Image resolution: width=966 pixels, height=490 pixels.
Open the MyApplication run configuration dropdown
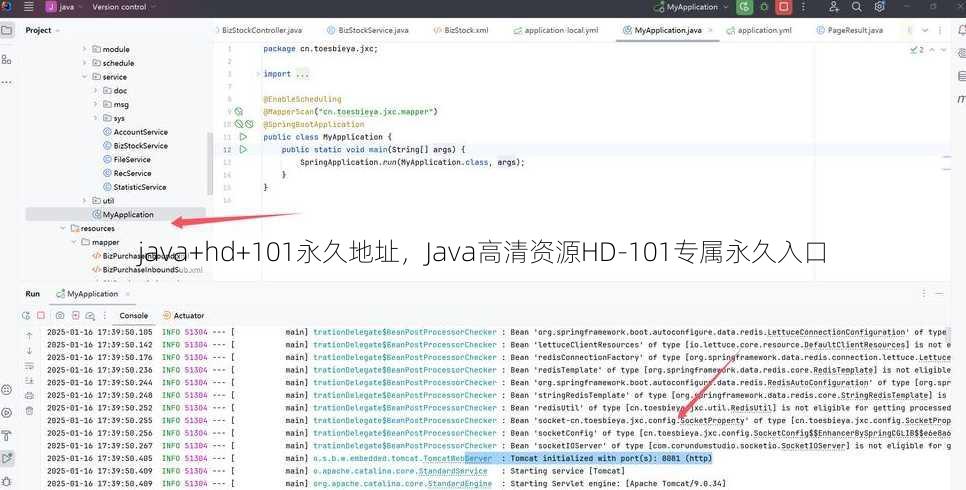click(x=691, y=7)
